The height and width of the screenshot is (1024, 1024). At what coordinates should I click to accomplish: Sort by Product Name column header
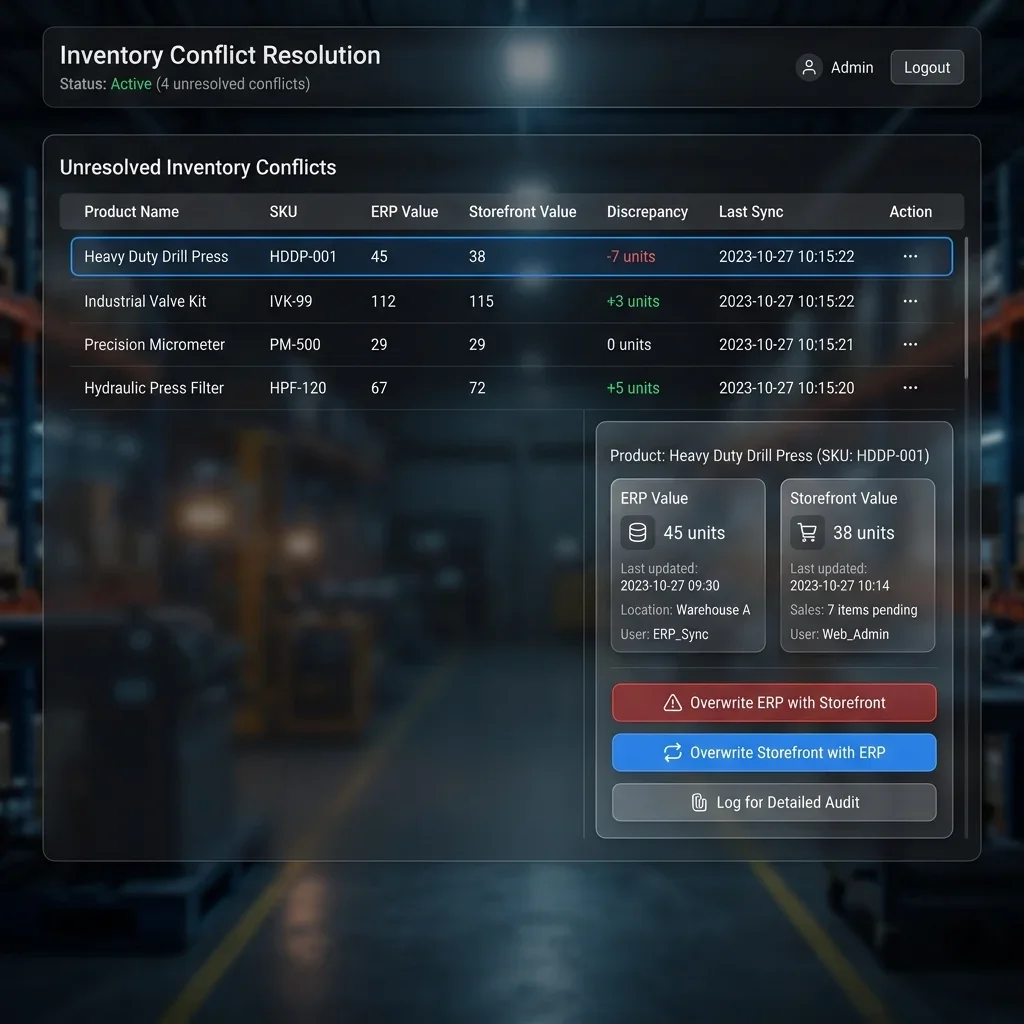tap(131, 212)
